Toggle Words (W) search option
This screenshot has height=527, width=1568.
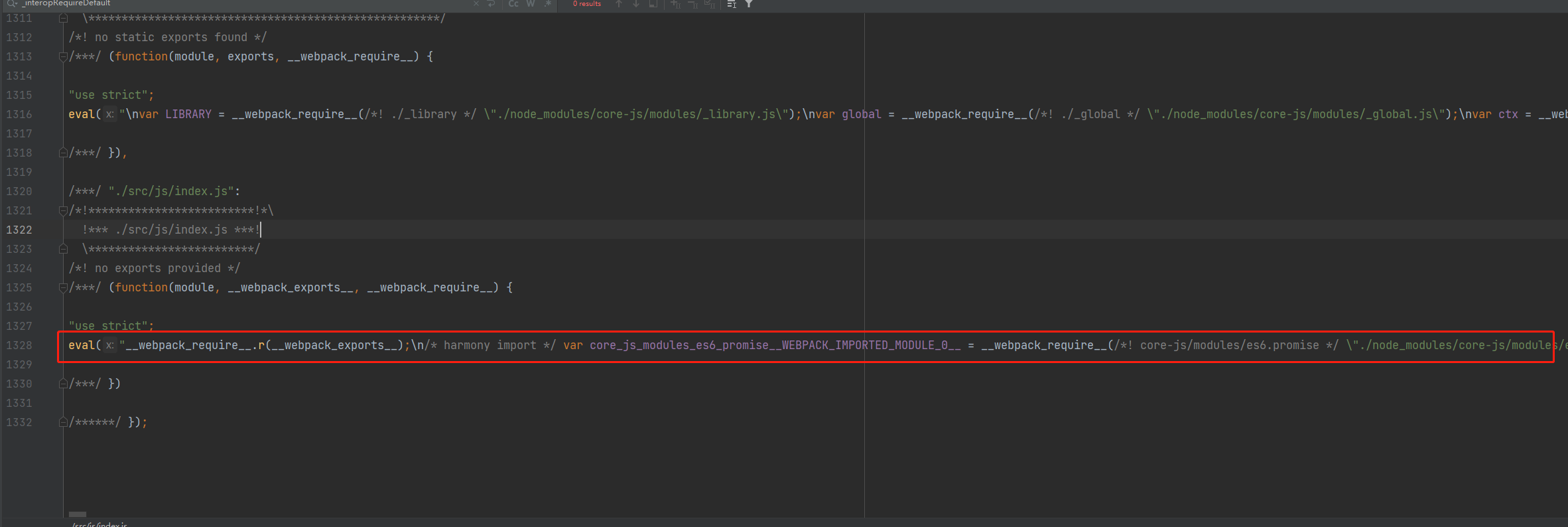(x=531, y=3)
